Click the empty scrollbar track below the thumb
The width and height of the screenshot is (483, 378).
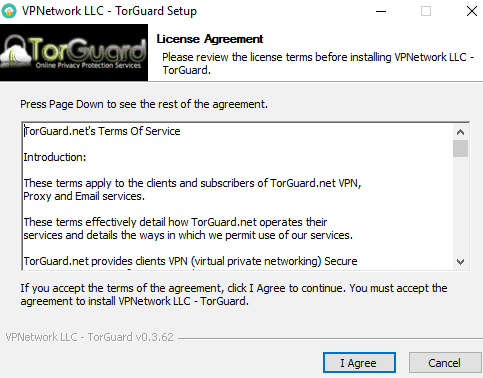460,205
